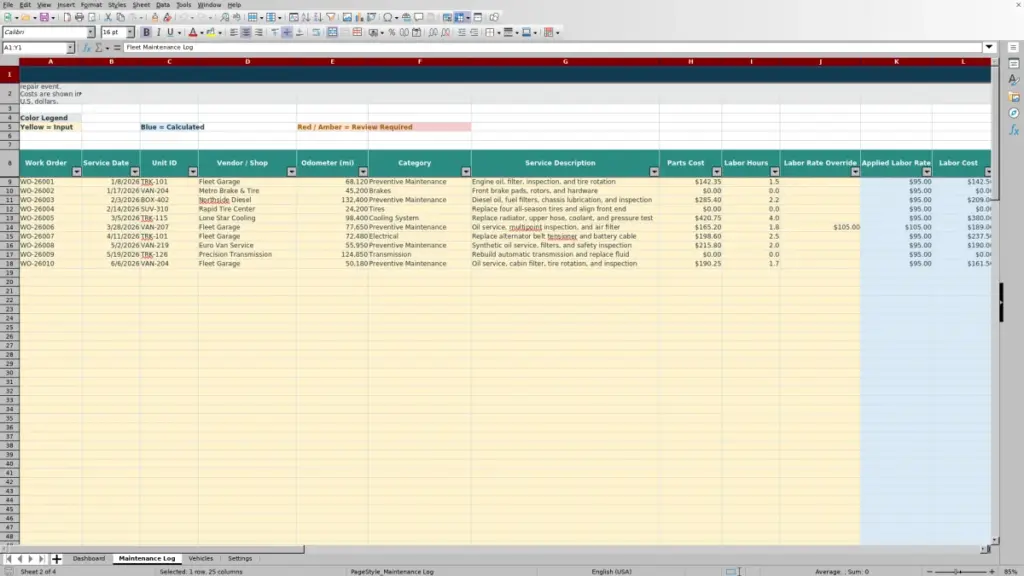1024x576 pixels.
Task: Click the Merge and Center Cells icon
Action: coord(332,33)
